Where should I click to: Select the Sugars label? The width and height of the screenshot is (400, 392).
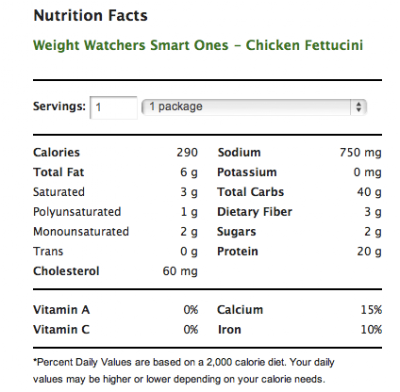(237, 232)
